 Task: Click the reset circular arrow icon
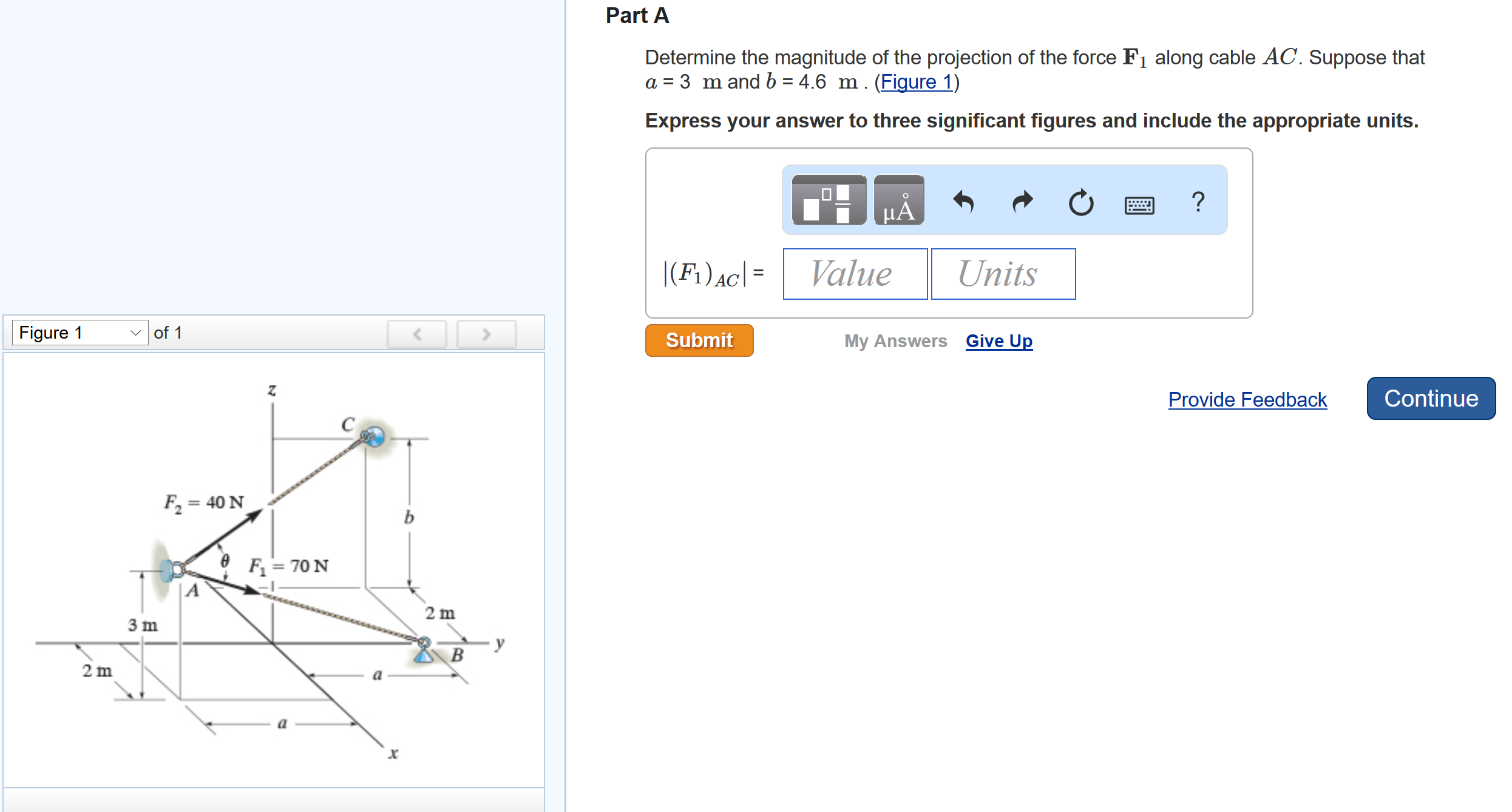pyautogui.click(x=1080, y=203)
